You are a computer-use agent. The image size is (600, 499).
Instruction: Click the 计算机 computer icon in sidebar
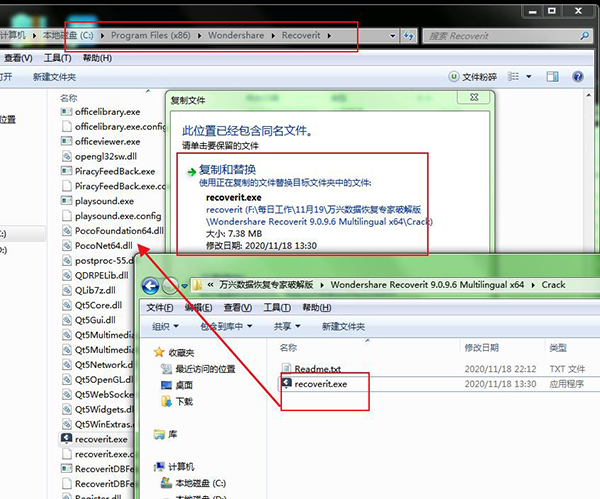tap(159, 466)
